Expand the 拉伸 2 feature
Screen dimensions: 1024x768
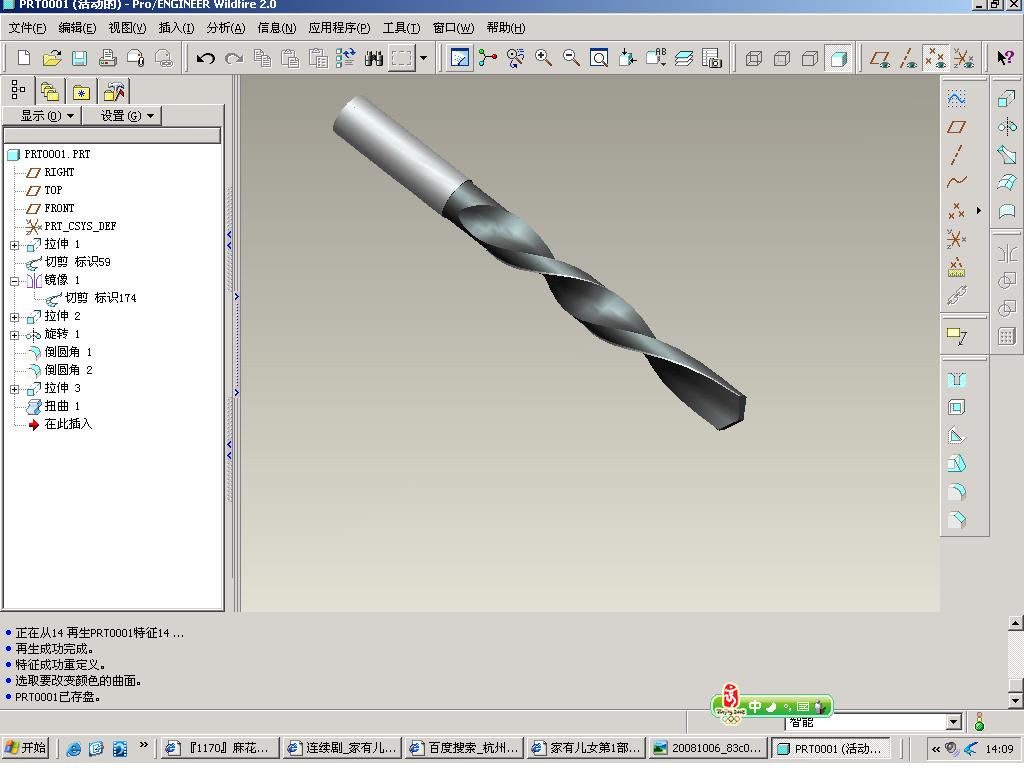coord(14,317)
